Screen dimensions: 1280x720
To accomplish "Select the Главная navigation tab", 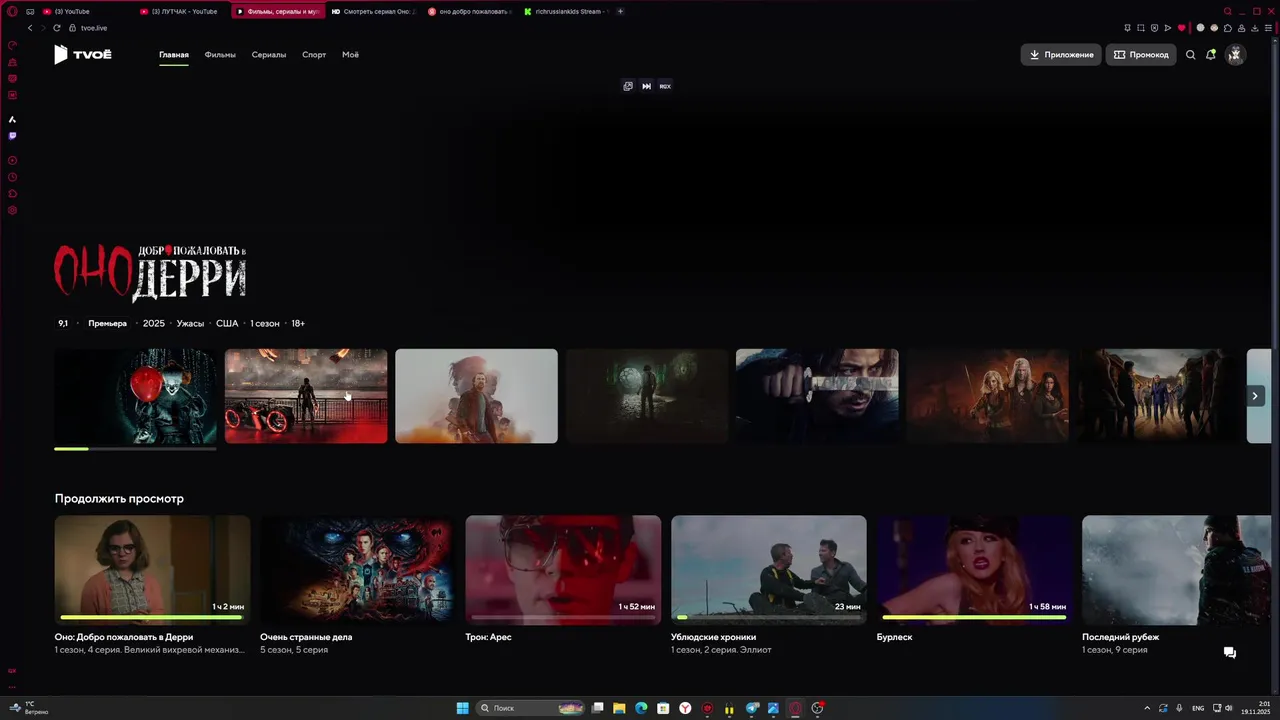I will click(x=174, y=55).
